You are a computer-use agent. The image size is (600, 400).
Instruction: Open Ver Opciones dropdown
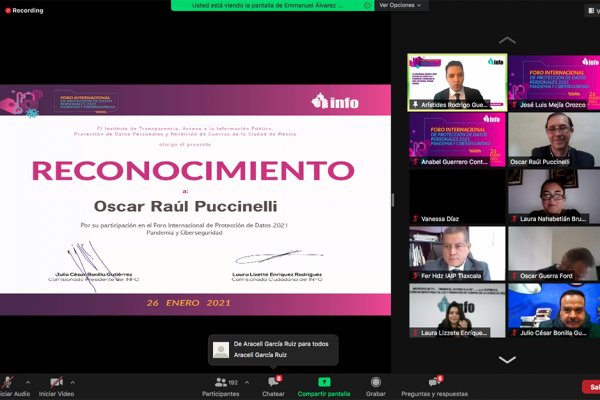[x=400, y=5]
